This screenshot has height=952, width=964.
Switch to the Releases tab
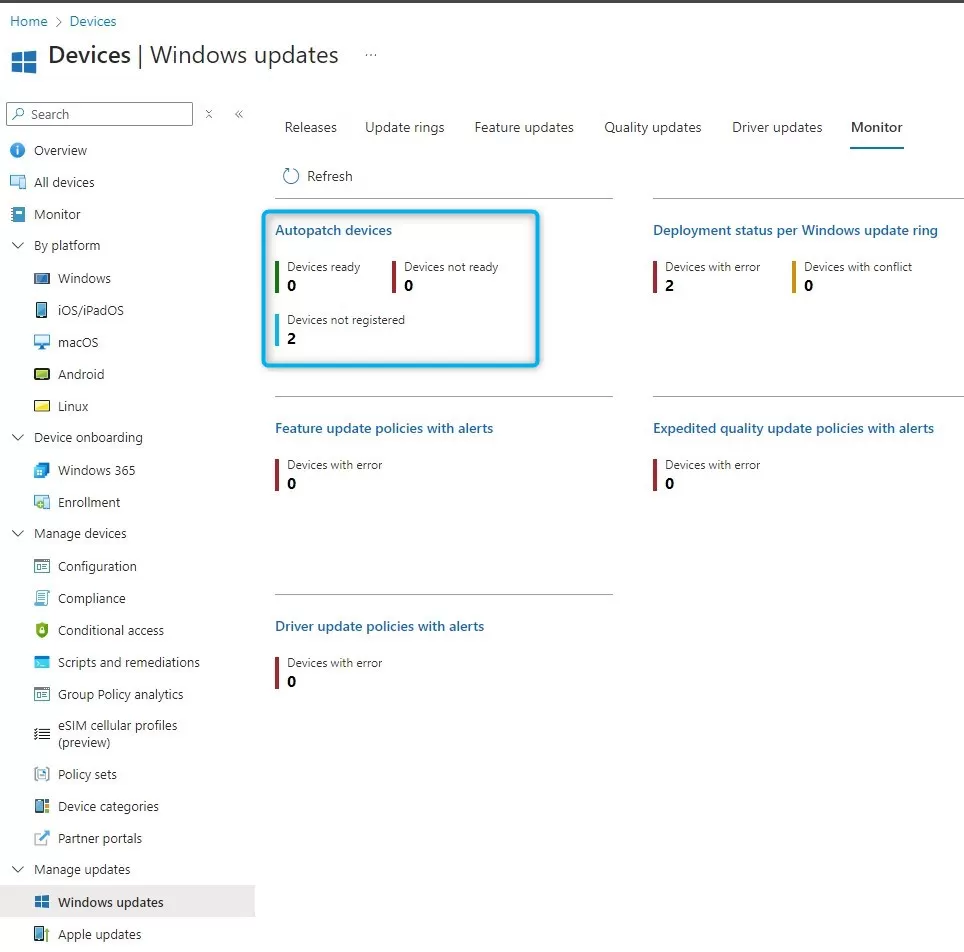[310, 127]
